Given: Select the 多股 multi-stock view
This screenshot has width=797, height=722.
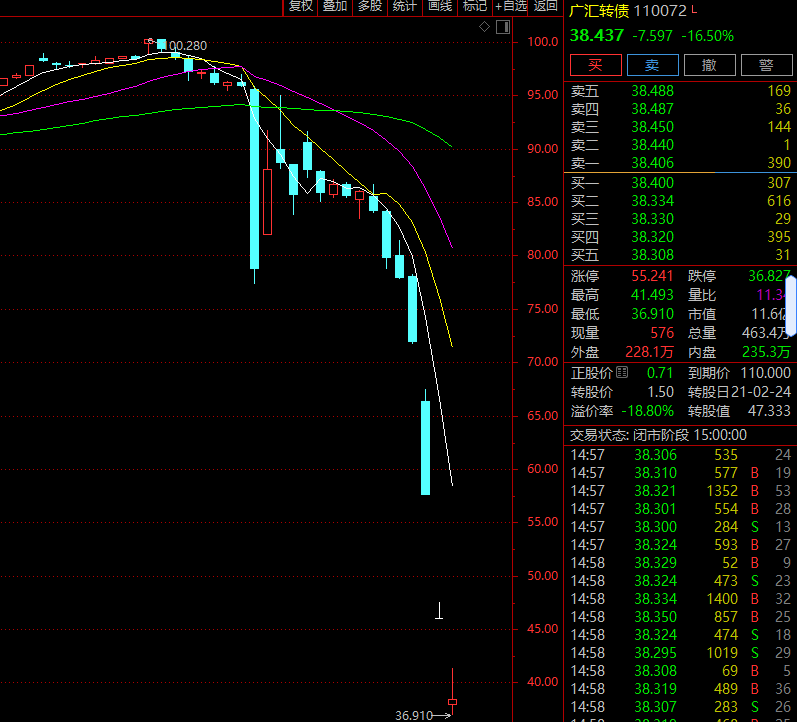Looking at the screenshot, I should click(370, 6).
